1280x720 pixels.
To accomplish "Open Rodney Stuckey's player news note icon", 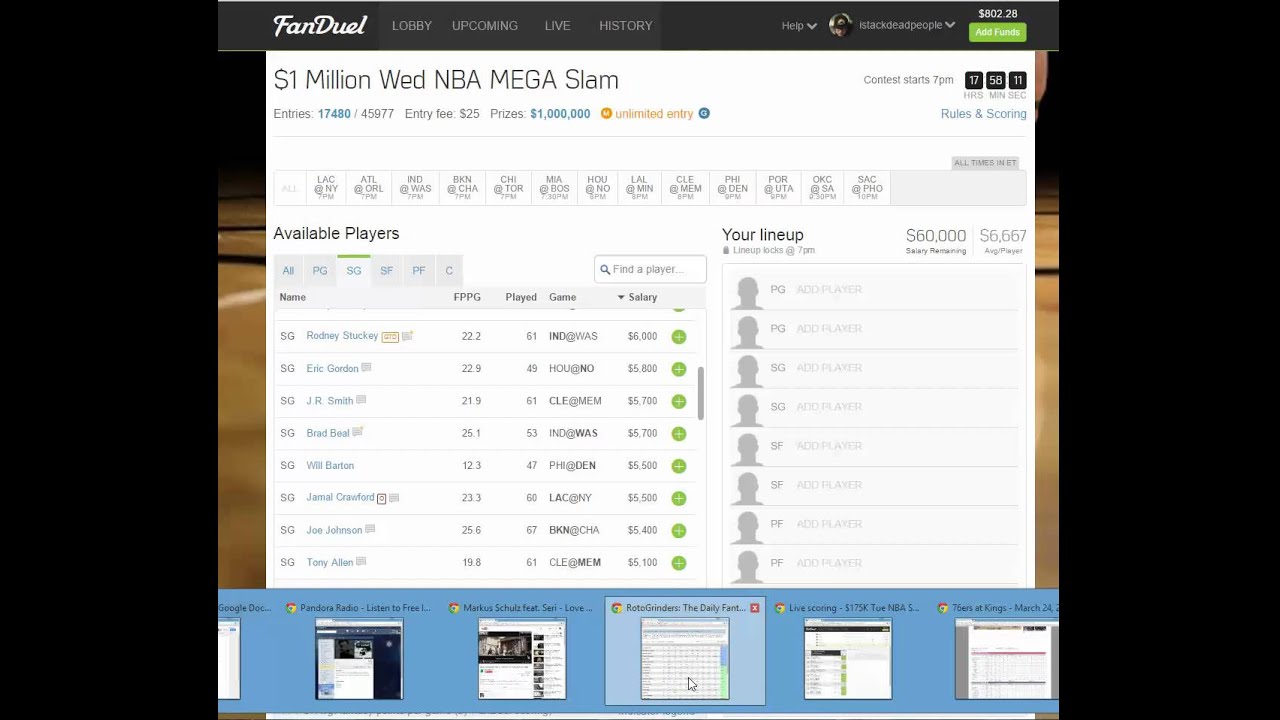I will coord(408,336).
